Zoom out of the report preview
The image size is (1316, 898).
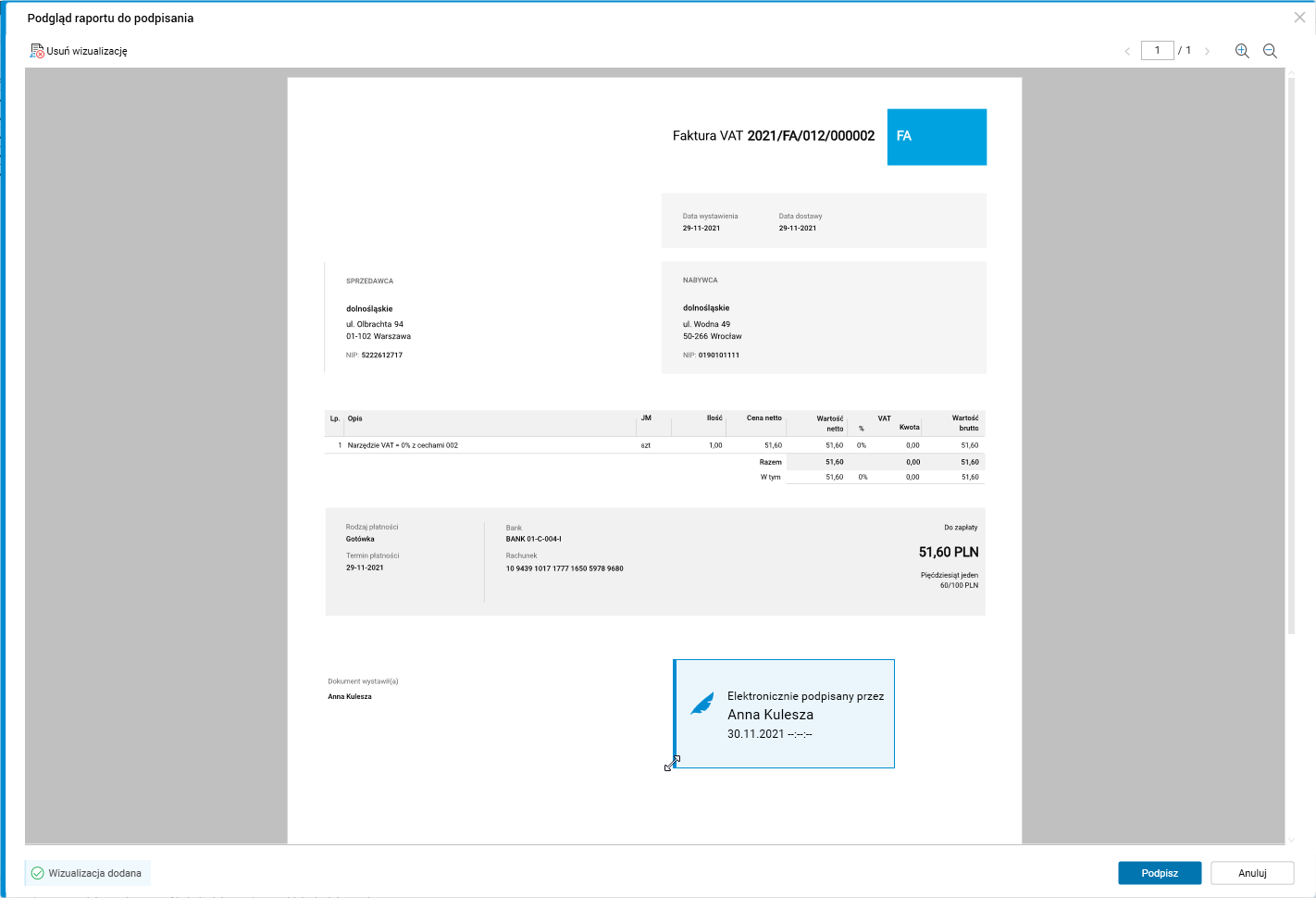tap(1270, 51)
